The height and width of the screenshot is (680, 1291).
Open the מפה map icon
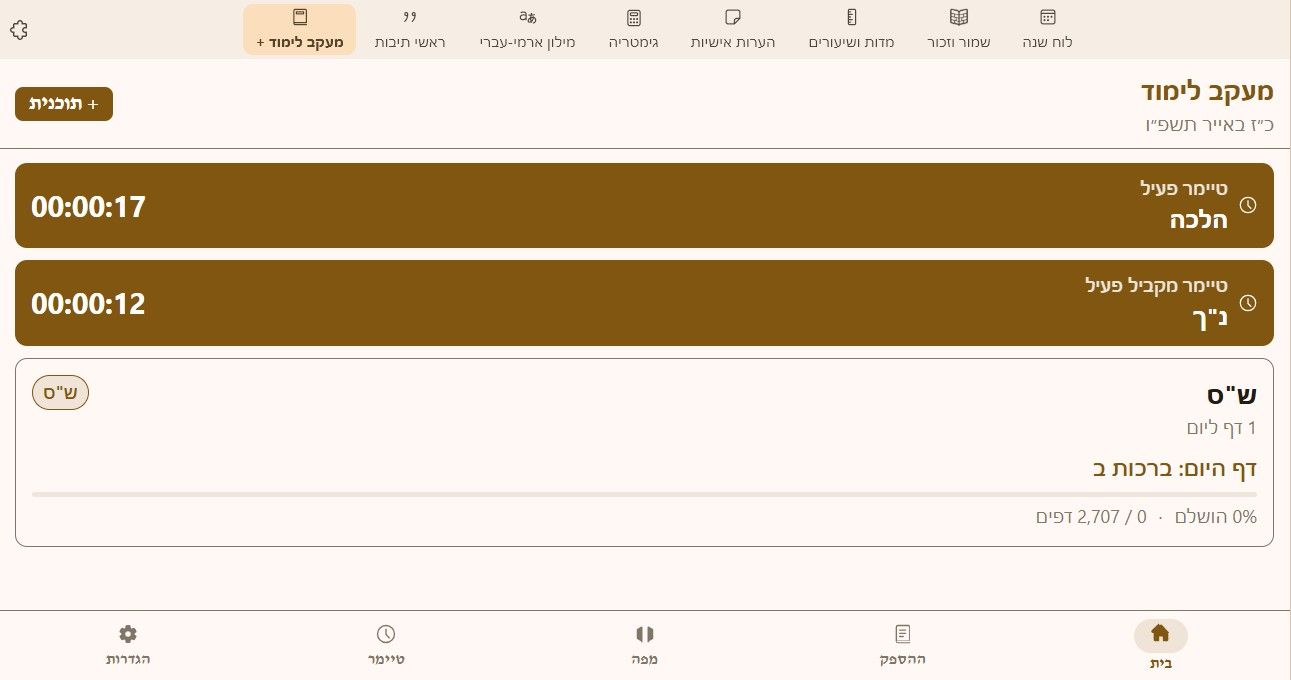point(645,634)
